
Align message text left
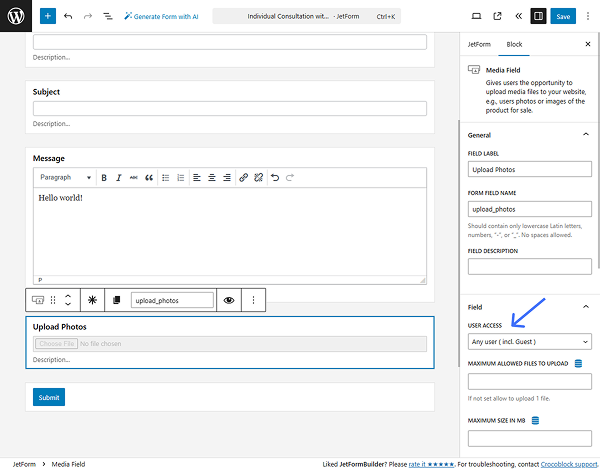pos(197,178)
